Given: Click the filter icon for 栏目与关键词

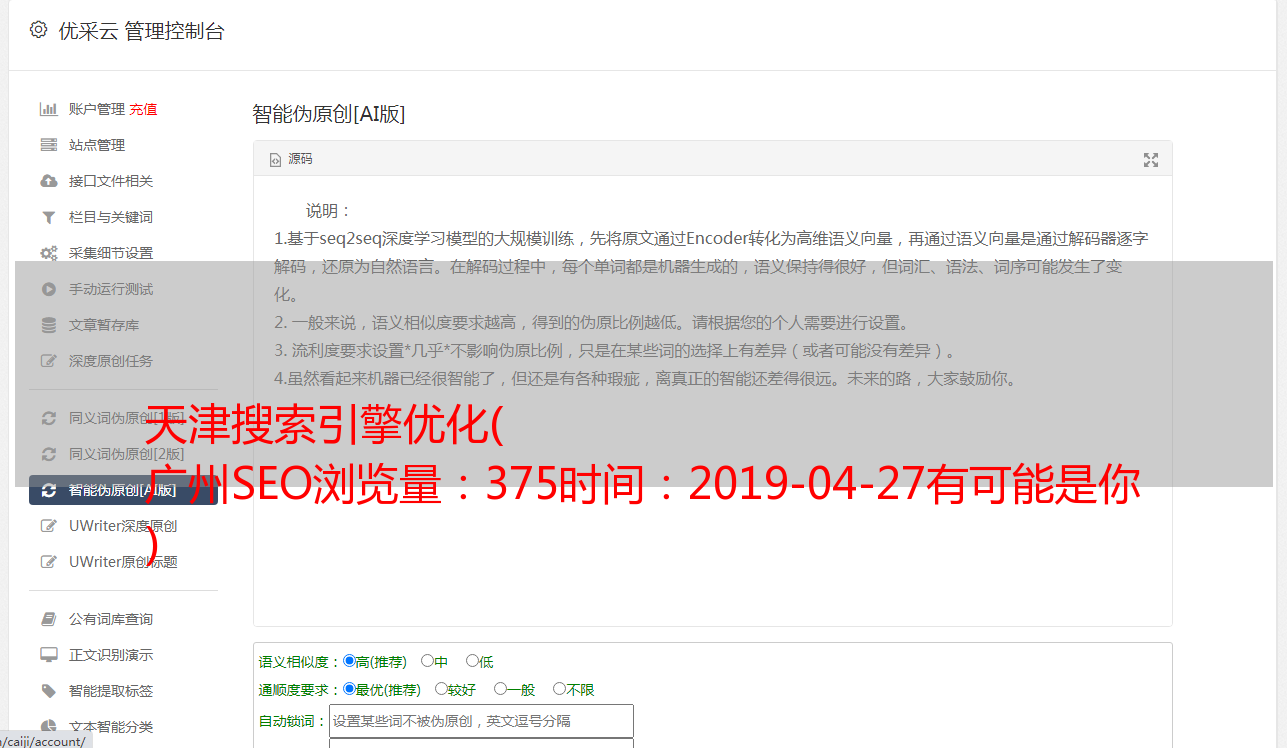Looking at the screenshot, I should click(x=48, y=217).
